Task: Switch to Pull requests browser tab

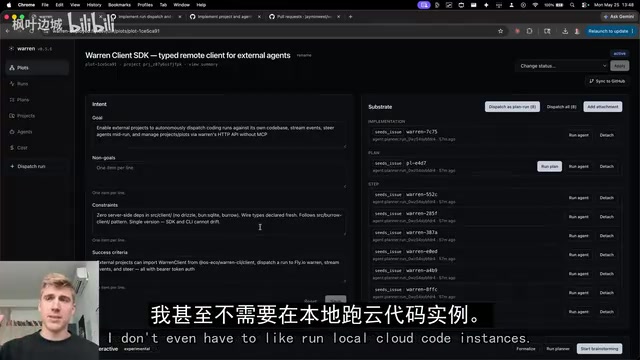Action: pos(304,17)
